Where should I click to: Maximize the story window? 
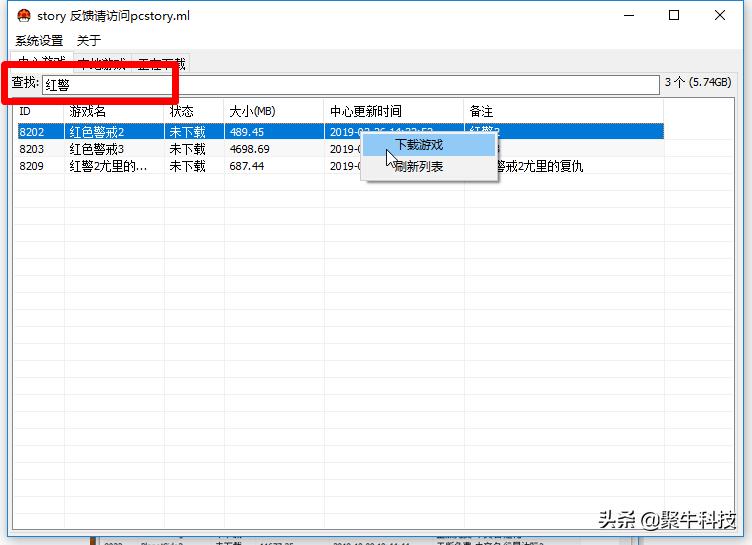pos(674,15)
